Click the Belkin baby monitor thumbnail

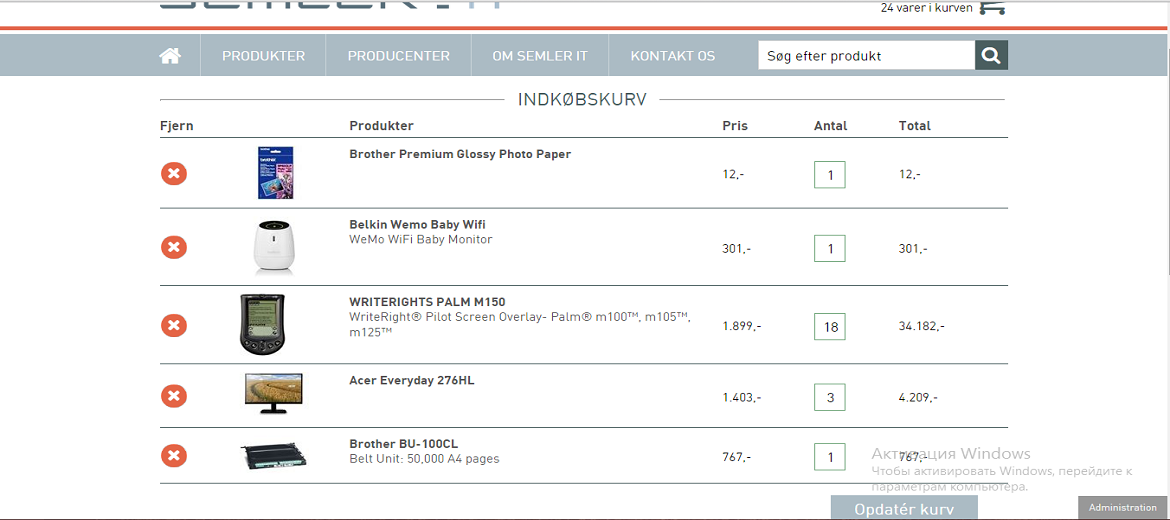(273, 247)
